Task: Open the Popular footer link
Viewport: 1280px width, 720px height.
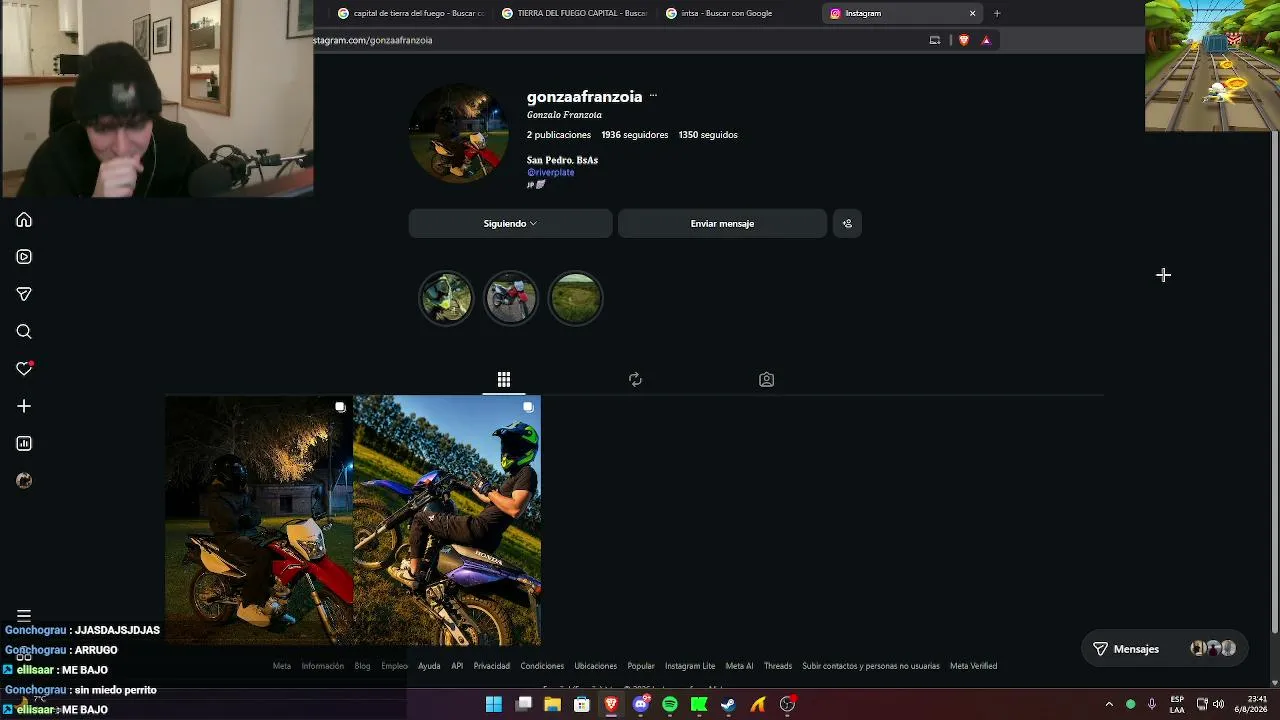Action: [641, 666]
